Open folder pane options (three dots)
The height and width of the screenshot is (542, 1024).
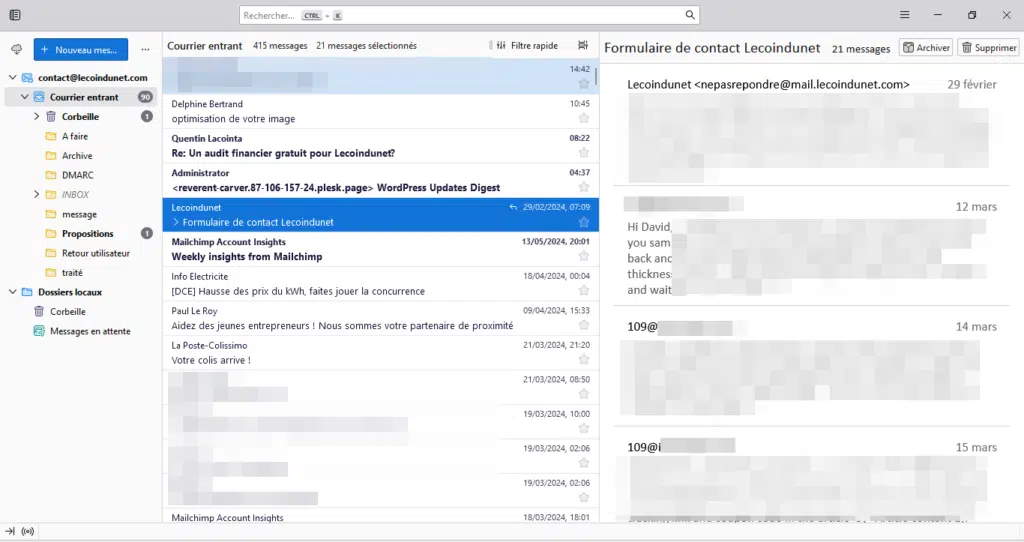(145, 50)
